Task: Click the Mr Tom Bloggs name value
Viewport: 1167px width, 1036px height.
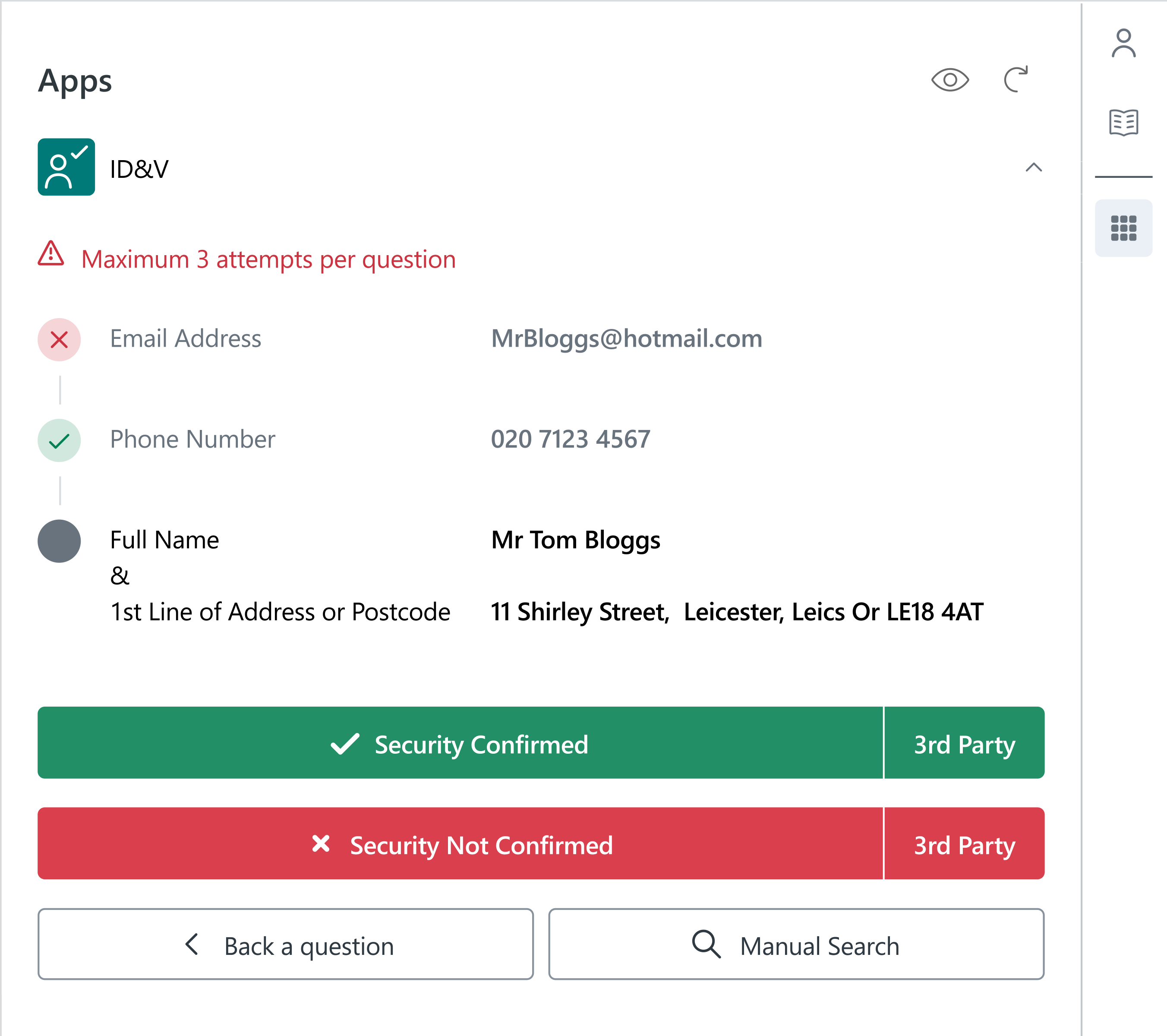Action: click(x=575, y=540)
